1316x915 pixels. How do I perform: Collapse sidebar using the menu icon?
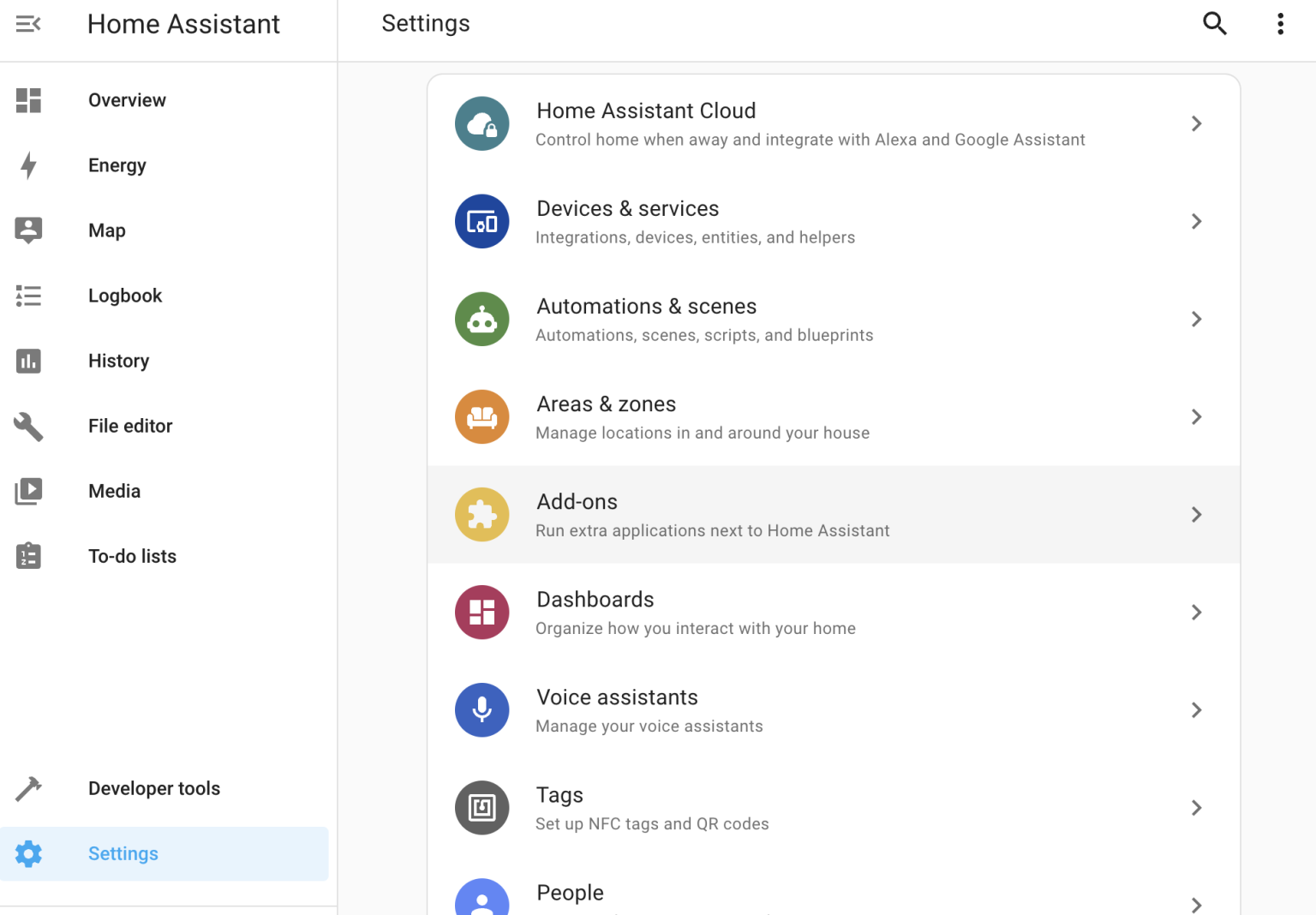pos(28,24)
